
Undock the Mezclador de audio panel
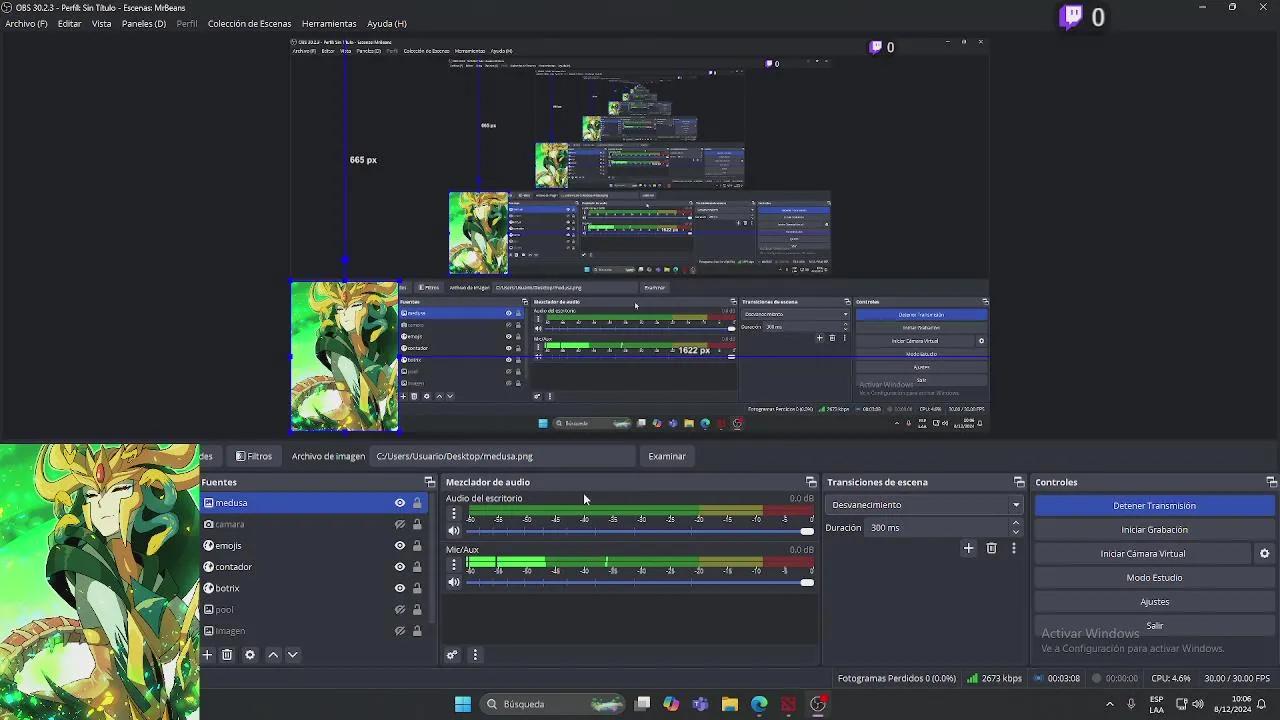tap(811, 482)
